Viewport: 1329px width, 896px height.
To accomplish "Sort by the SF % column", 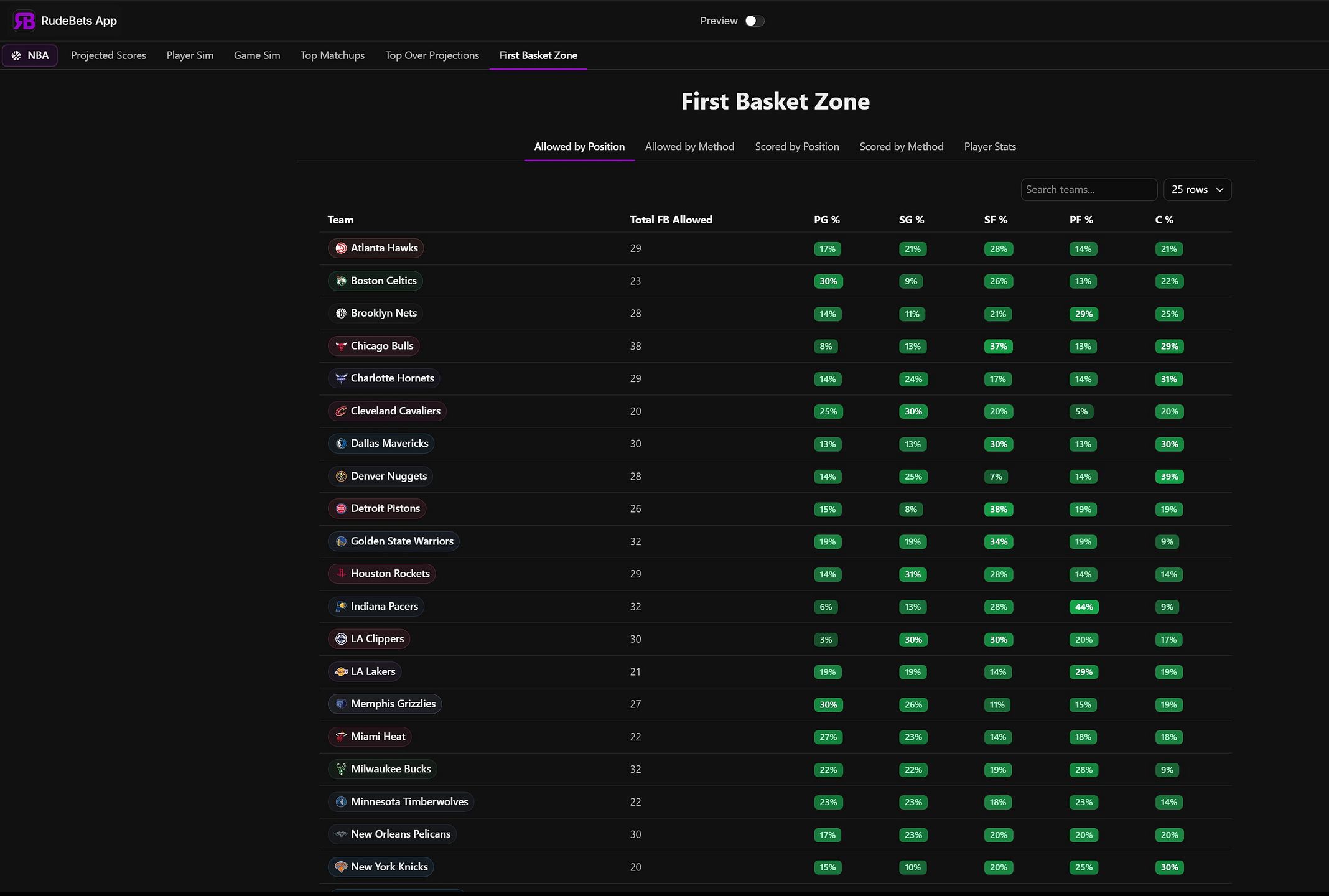I will click(996, 220).
